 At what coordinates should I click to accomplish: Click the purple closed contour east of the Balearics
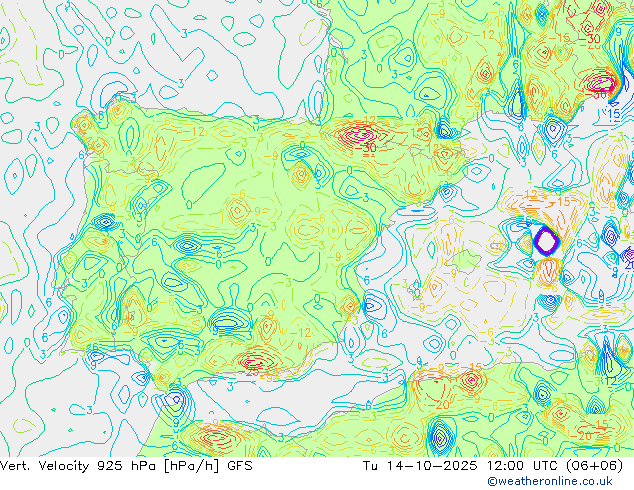pos(546,241)
